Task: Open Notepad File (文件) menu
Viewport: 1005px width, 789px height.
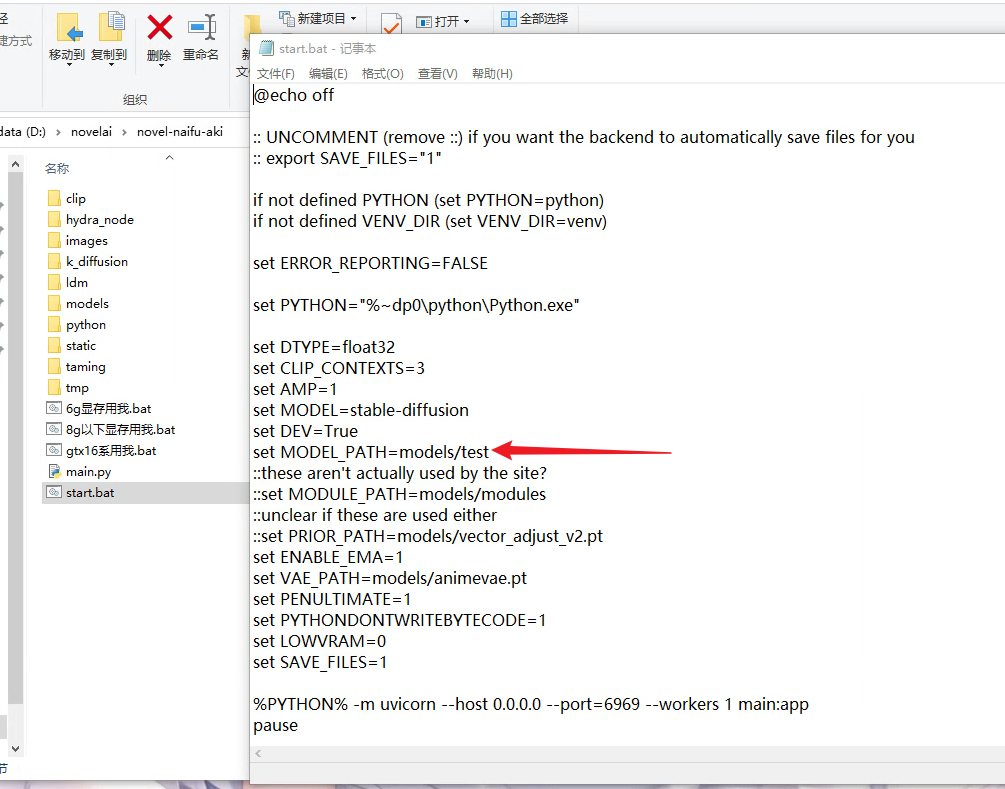Action: click(276, 74)
